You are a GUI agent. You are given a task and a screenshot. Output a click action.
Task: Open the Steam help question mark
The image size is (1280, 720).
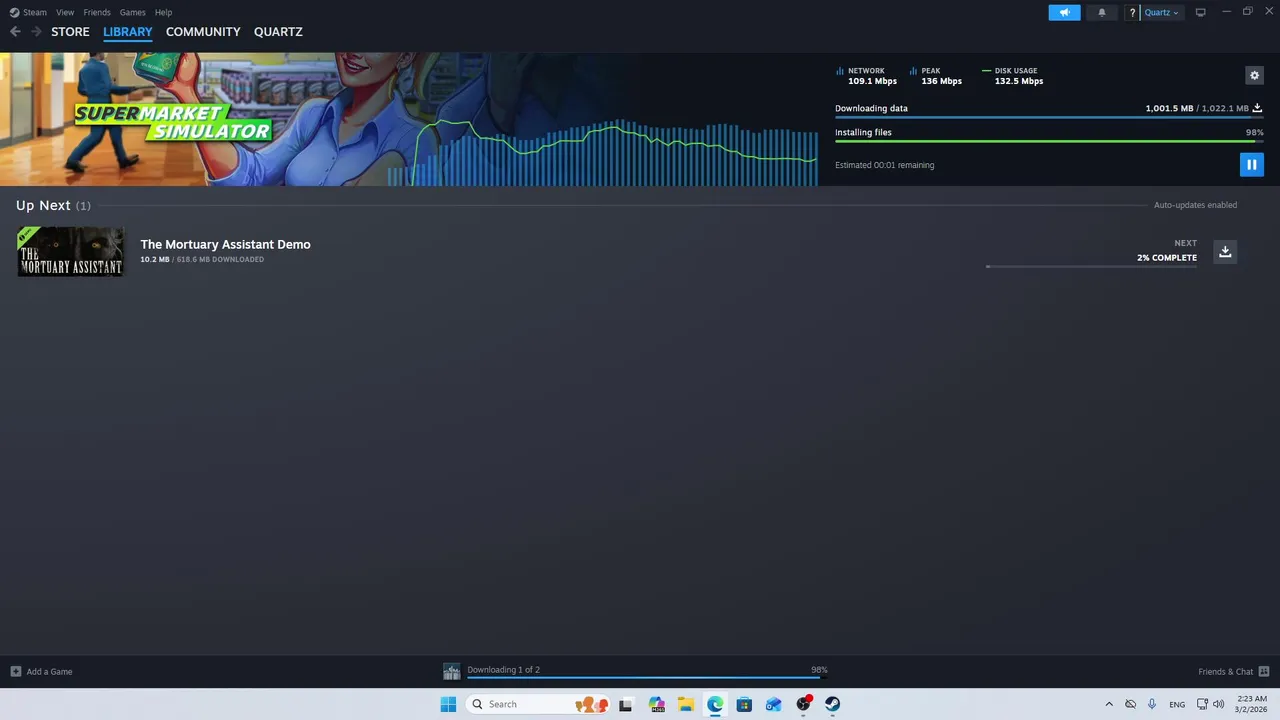point(1132,12)
